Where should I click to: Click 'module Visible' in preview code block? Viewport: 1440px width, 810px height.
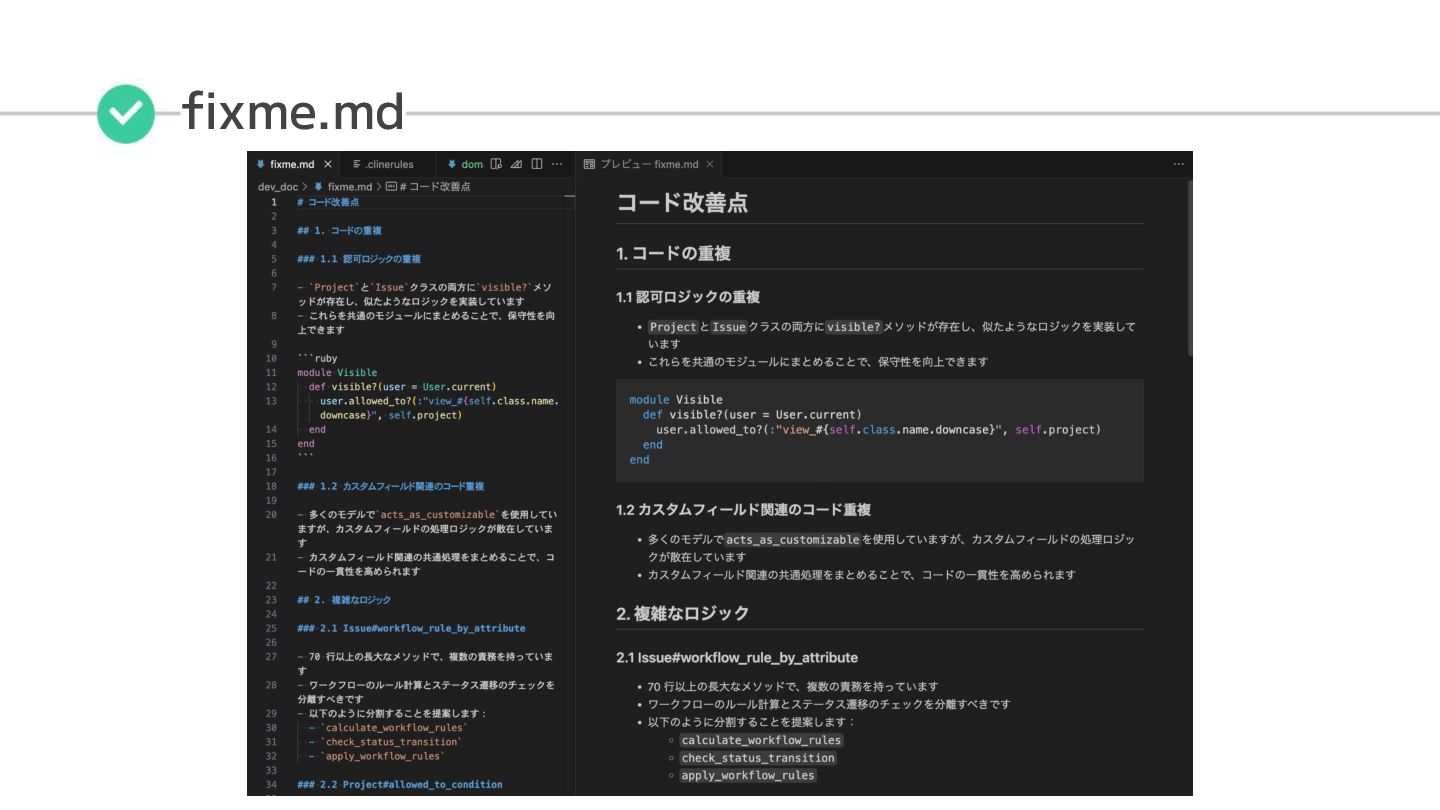tap(676, 399)
